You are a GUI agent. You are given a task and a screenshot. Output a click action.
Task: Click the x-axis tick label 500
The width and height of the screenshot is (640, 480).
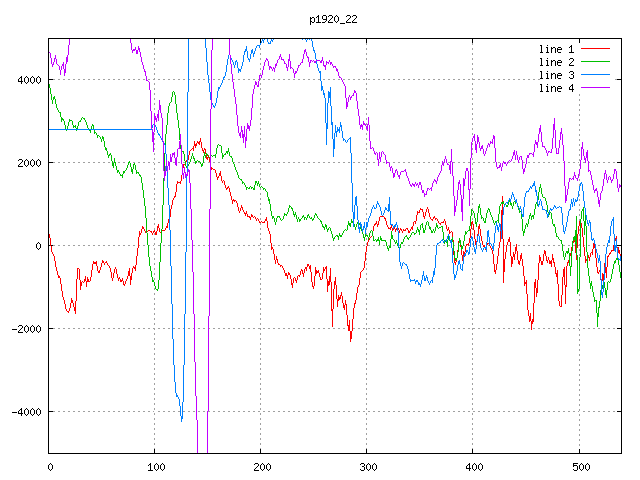pos(579,467)
